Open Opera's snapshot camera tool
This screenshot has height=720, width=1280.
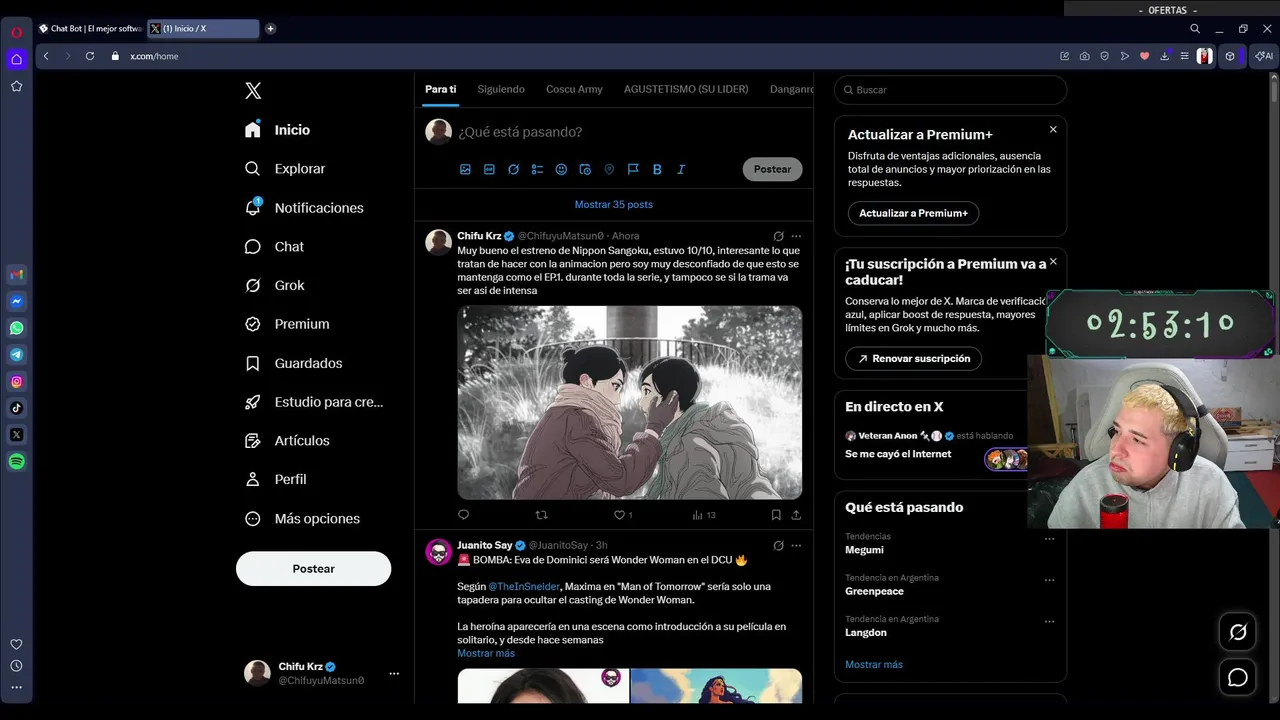tap(1085, 56)
